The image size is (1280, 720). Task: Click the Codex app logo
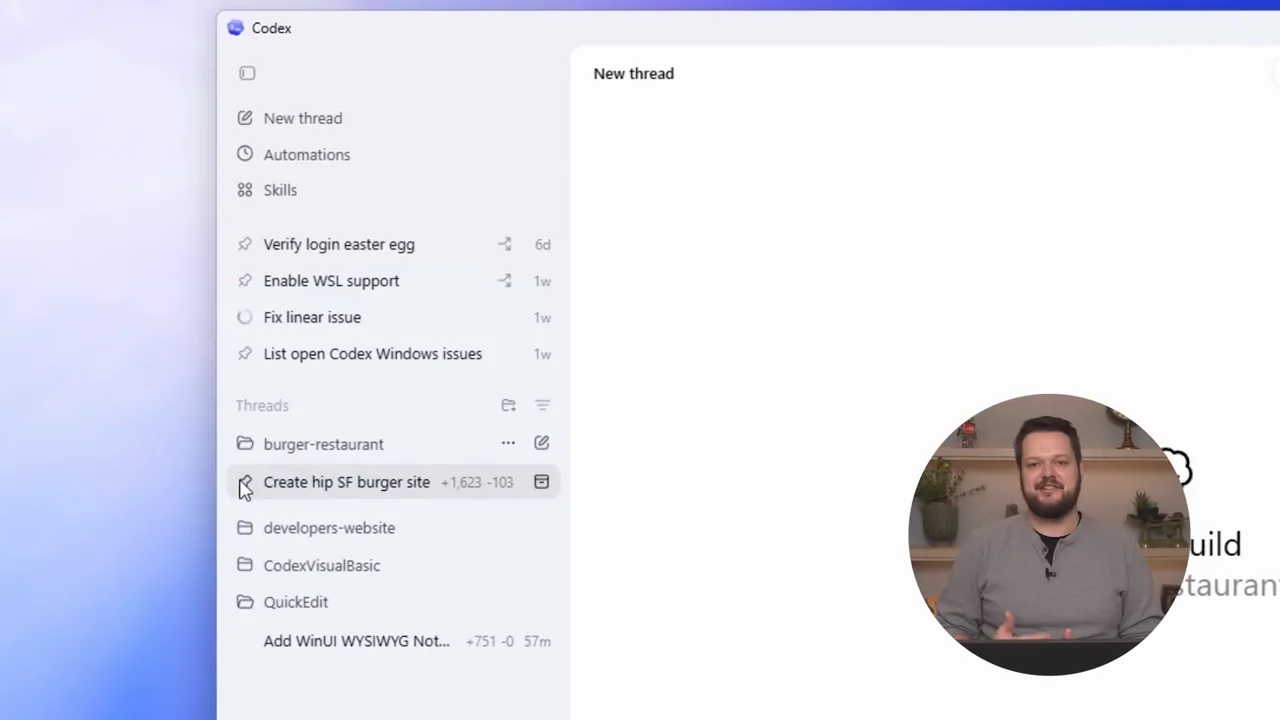coord(235,28)
